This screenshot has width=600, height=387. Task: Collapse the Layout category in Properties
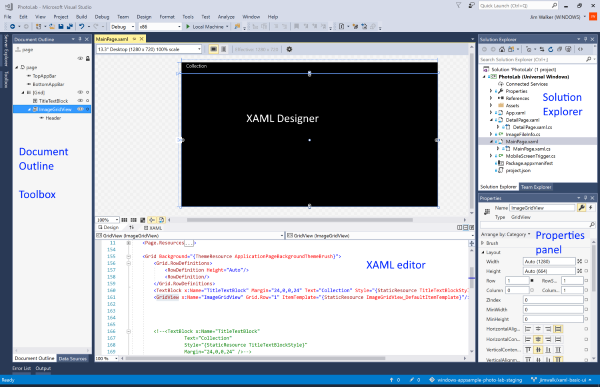483,252
